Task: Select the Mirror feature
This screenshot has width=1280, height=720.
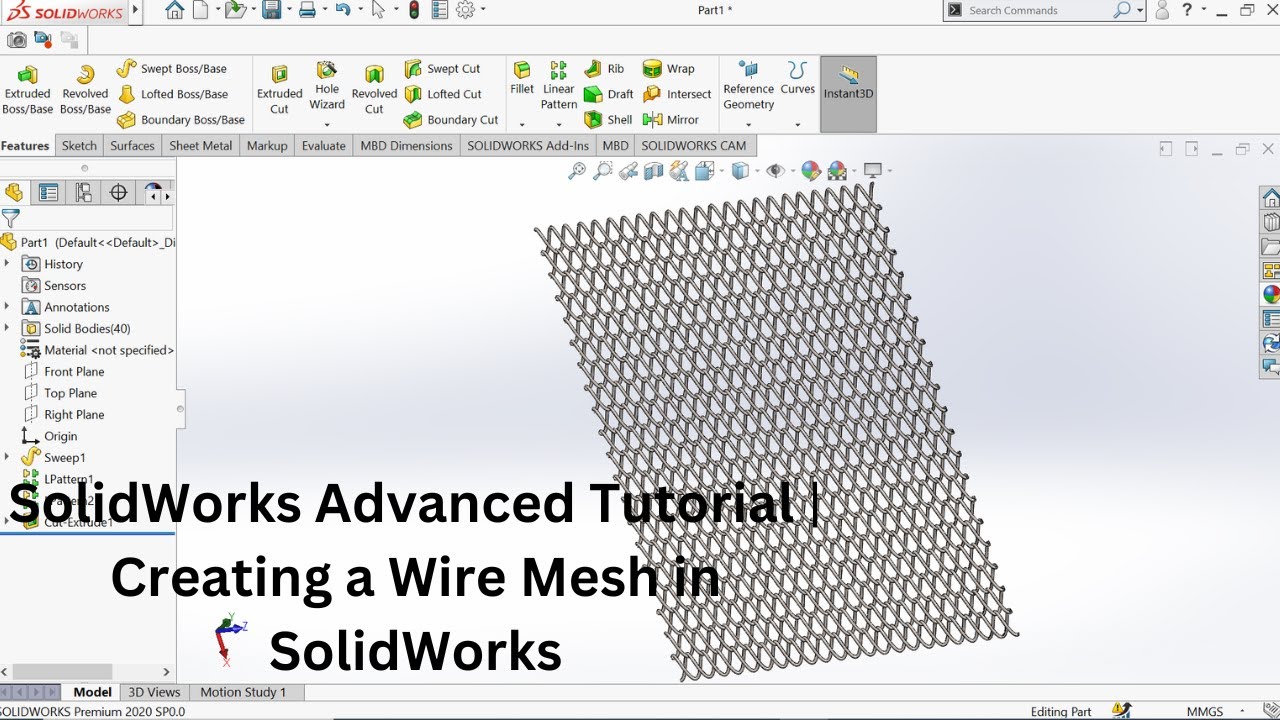Action: [x=671, y=120]
